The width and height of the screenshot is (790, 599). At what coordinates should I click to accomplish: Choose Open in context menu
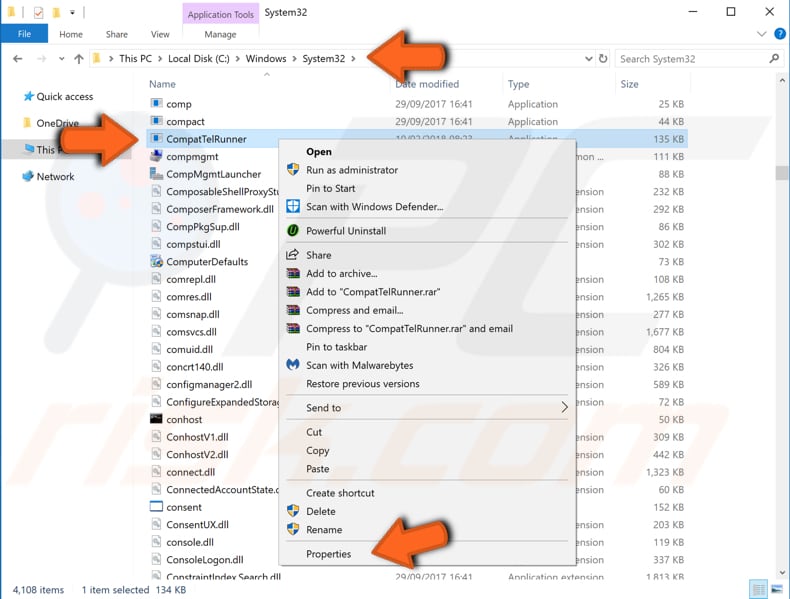pos(319,152)
